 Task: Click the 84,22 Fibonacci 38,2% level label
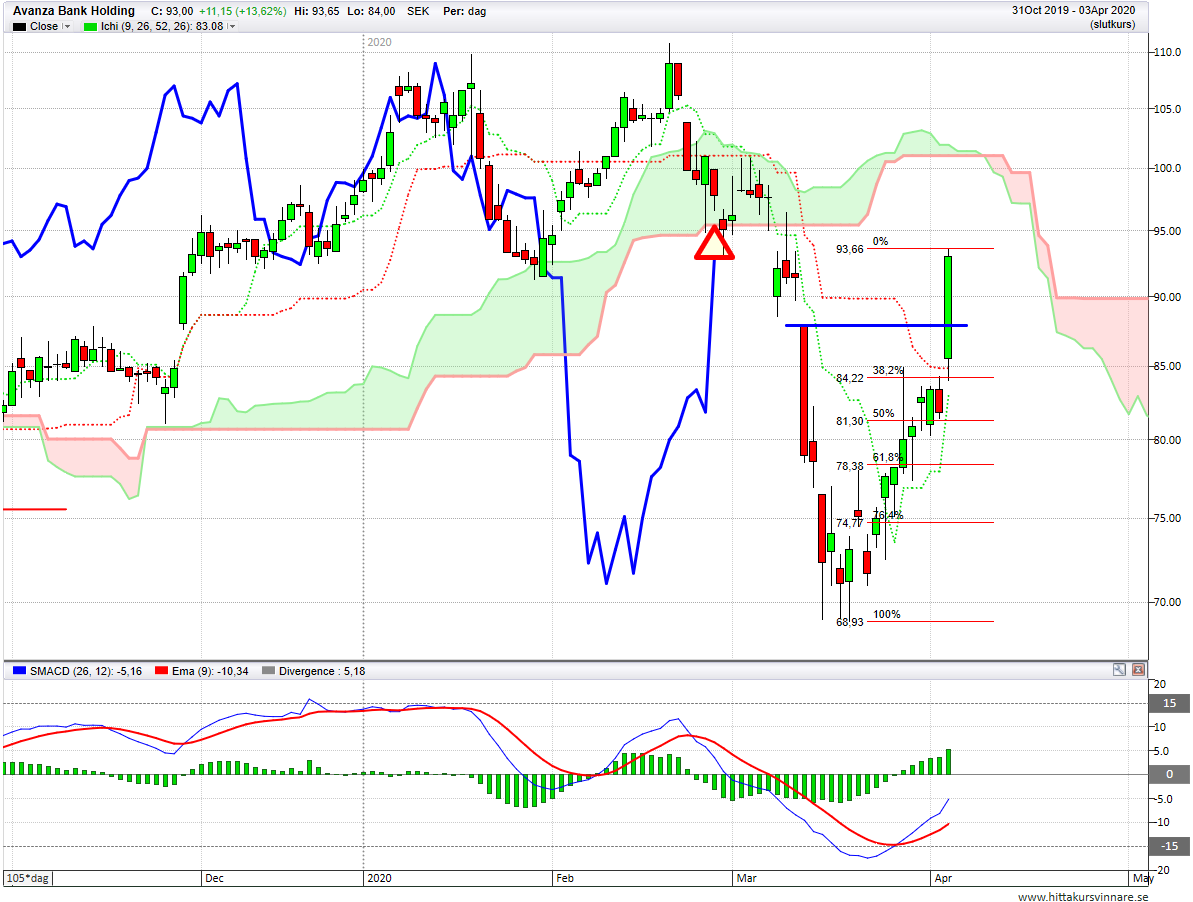pos(850,378)
